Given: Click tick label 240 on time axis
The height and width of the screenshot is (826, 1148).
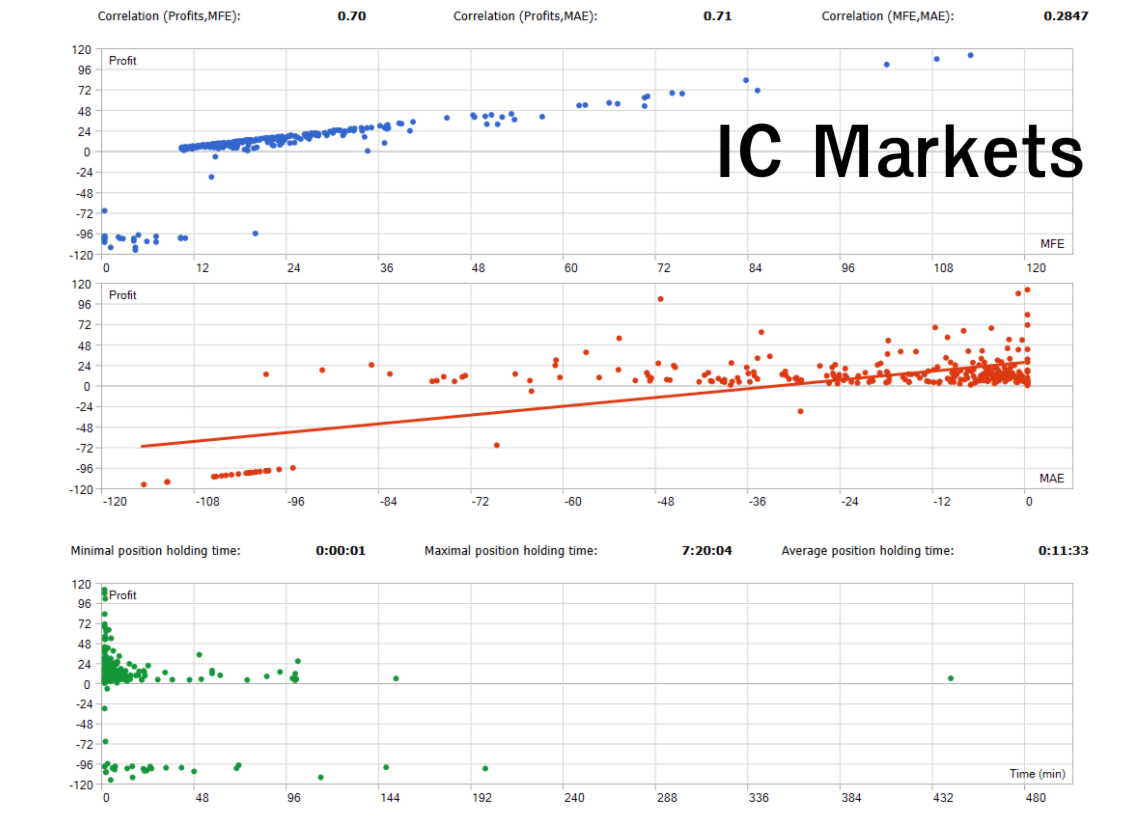Looking at the screenshot, I should 574,798.
